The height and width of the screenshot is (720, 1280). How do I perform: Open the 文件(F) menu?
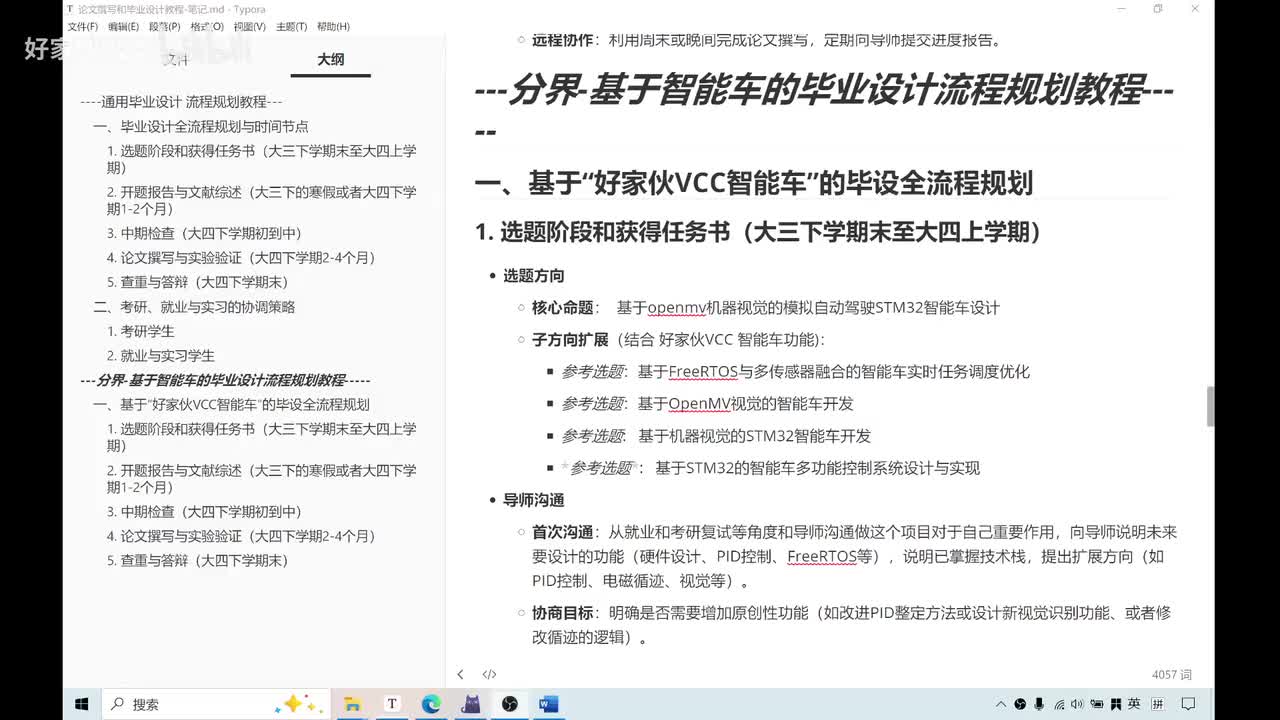83,27
